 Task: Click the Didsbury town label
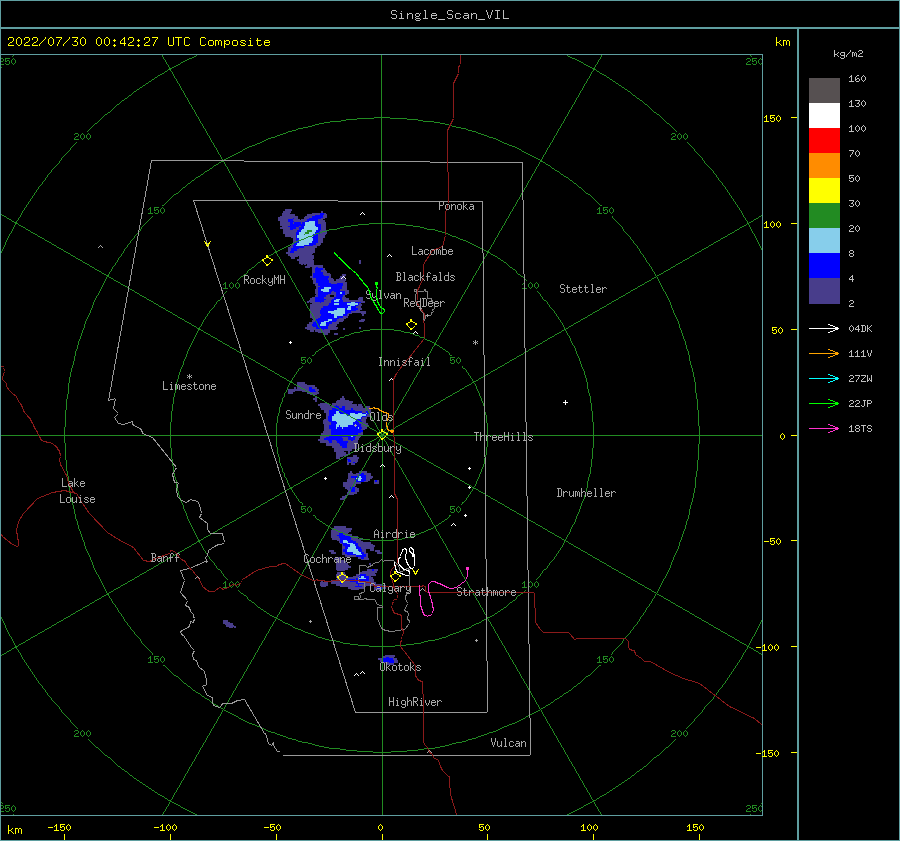377,448
